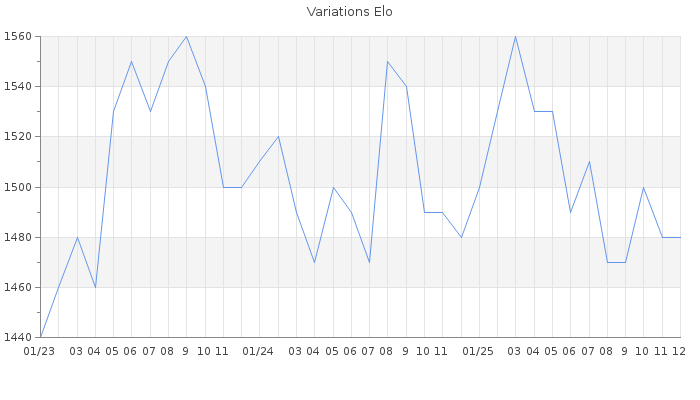Click the "Variations Elo" chart title
Image resolution: width=700 pixels, height=400 pixels.
(x=349, y=12)
